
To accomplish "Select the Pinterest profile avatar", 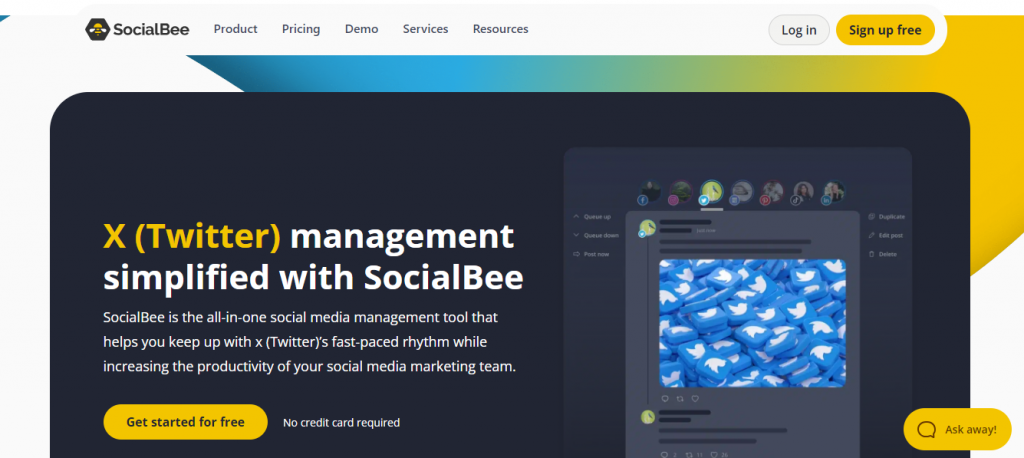I will tap(773, 192).
